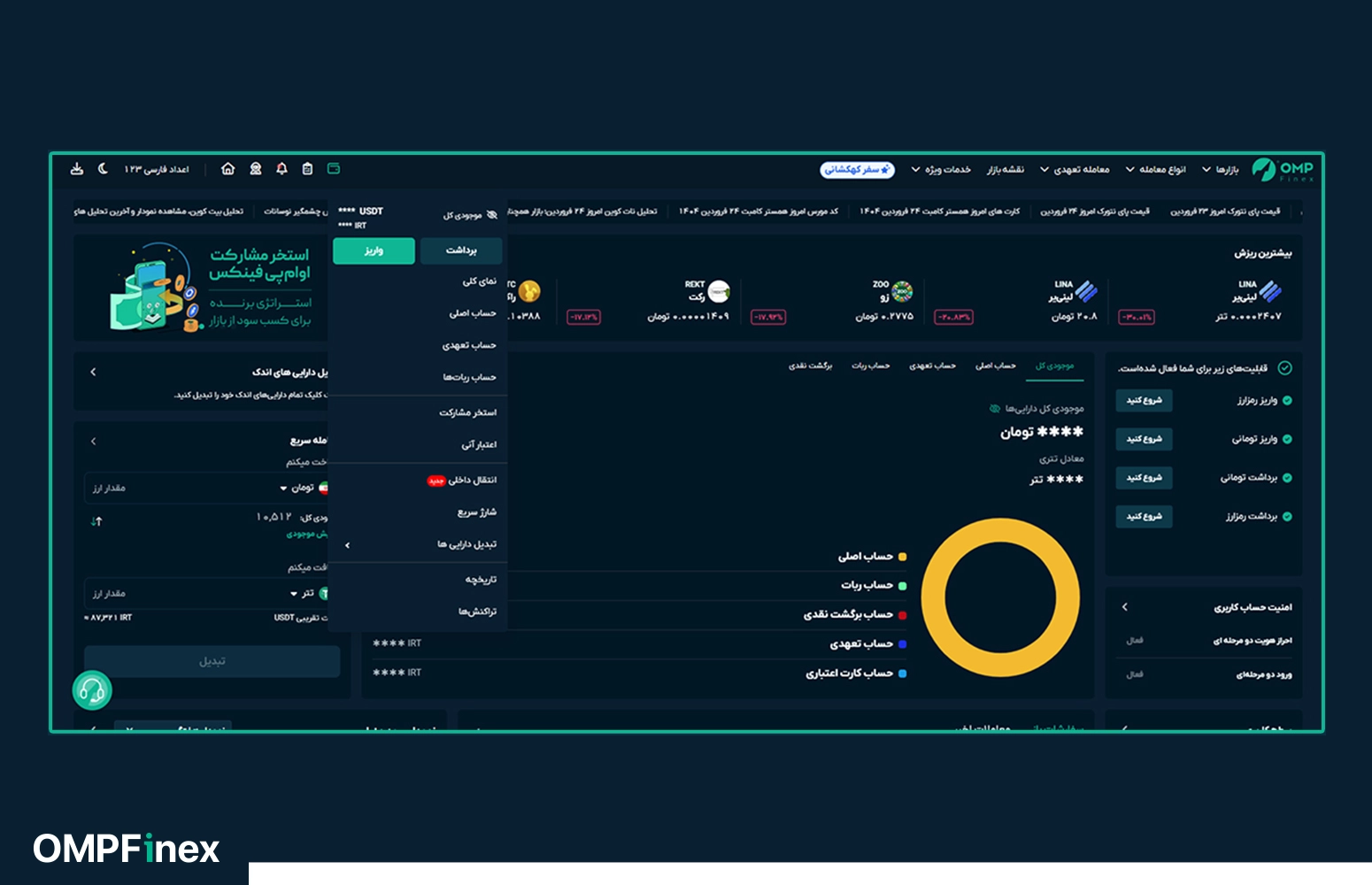This screenshot has height=885, width=1372.
Task: Click the برداشت withdraw button
Action: [461, 250]
